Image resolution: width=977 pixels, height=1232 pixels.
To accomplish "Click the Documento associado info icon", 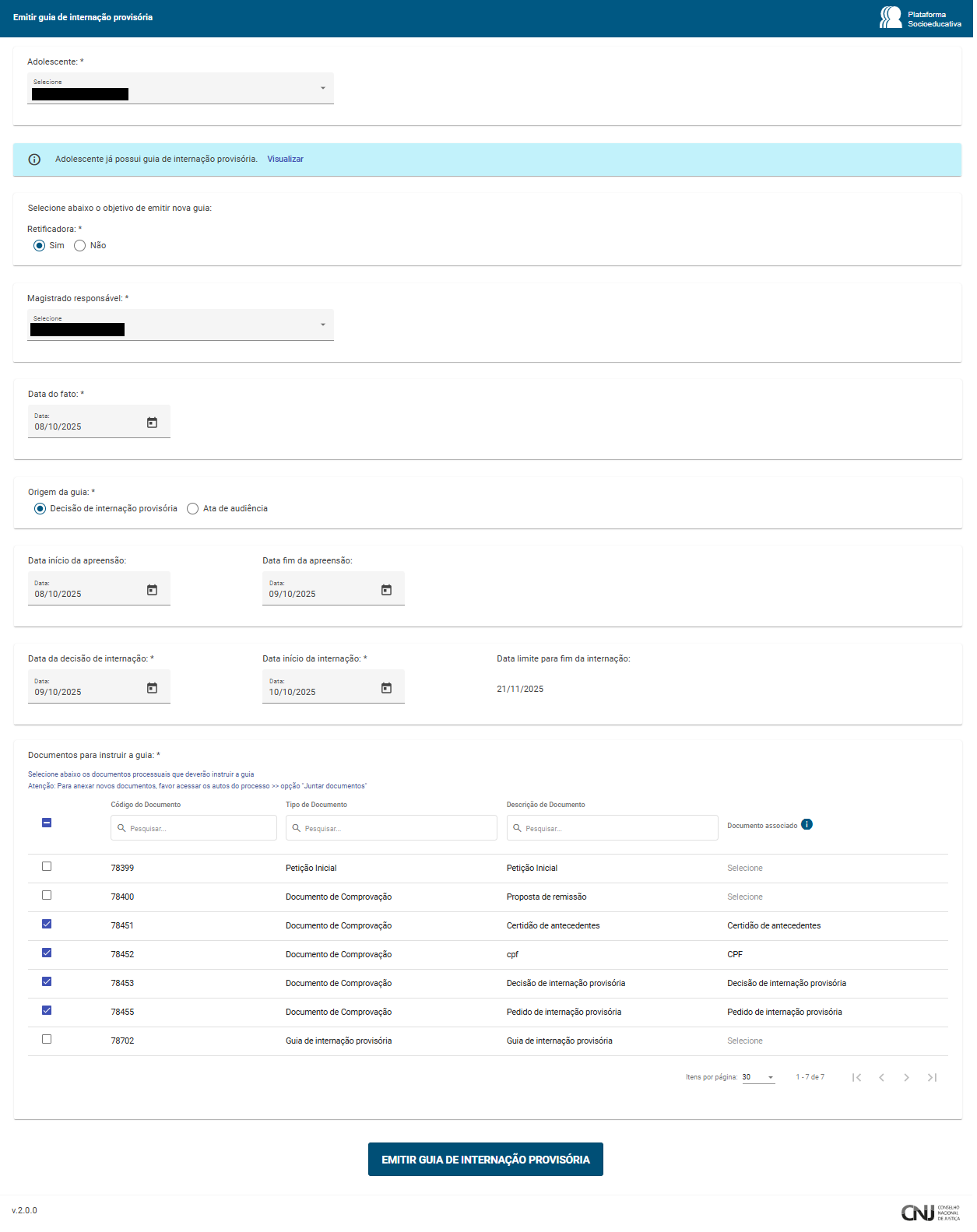I will click(807, 824).
